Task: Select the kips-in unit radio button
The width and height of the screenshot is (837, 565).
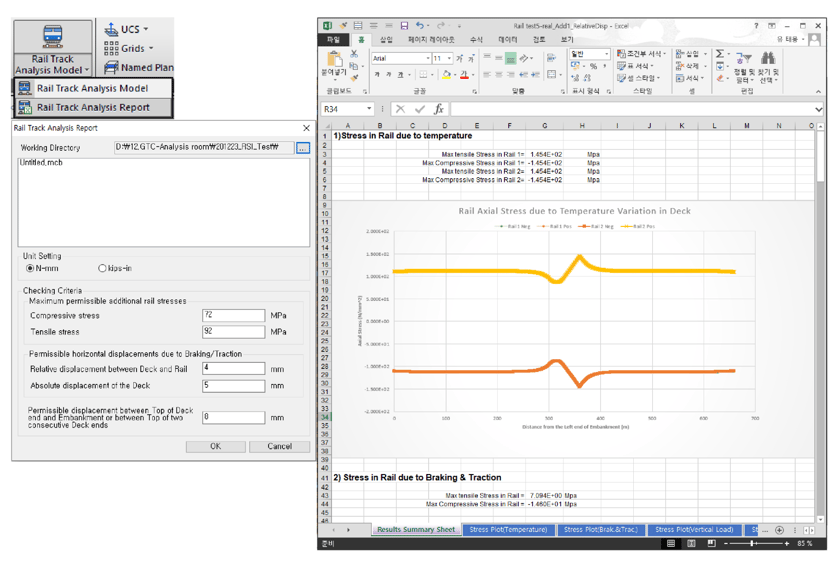Action: tap(102, 268)
